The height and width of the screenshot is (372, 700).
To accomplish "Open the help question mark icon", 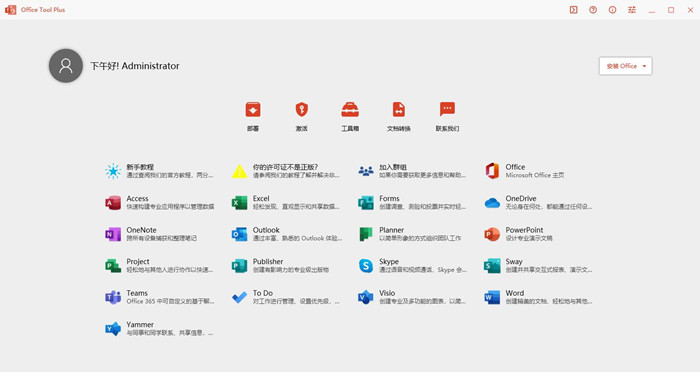I will pyautogui.click(x=593, y=10).
